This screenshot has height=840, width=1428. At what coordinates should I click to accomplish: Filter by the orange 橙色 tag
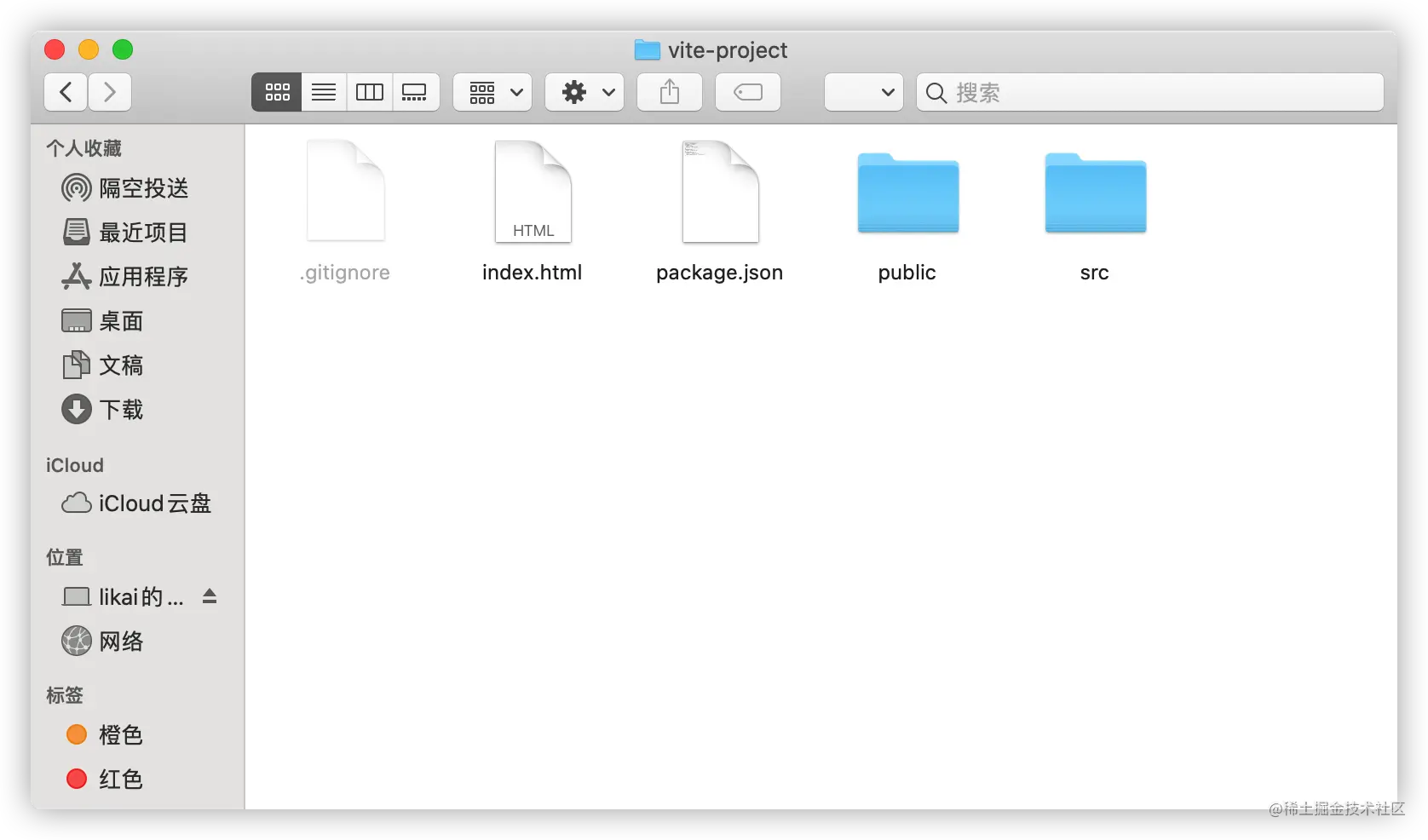[x=104, y=735]
